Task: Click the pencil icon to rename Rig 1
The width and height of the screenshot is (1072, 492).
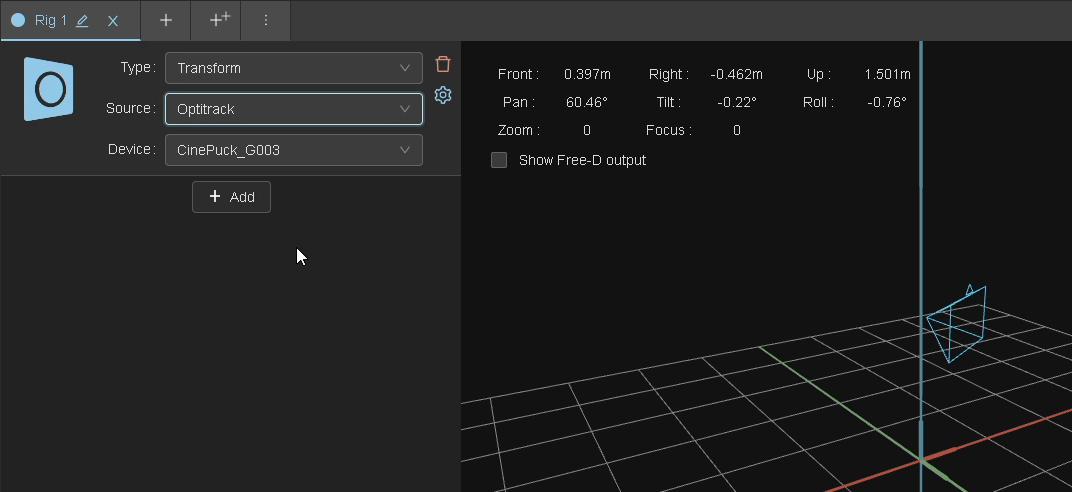Action: coord(82,21)
